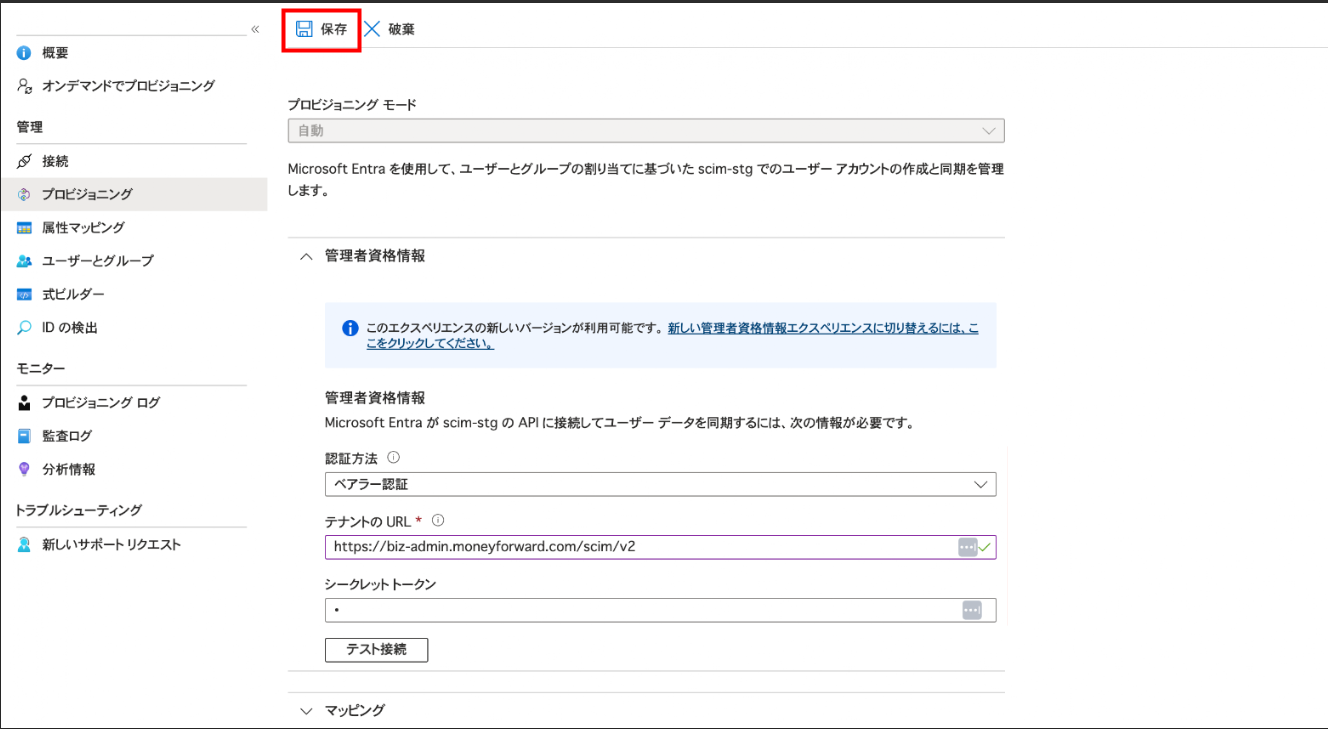
Task: Click the 属性マッピング table icon
Action: pyautogui.click(x=24, y=228)
